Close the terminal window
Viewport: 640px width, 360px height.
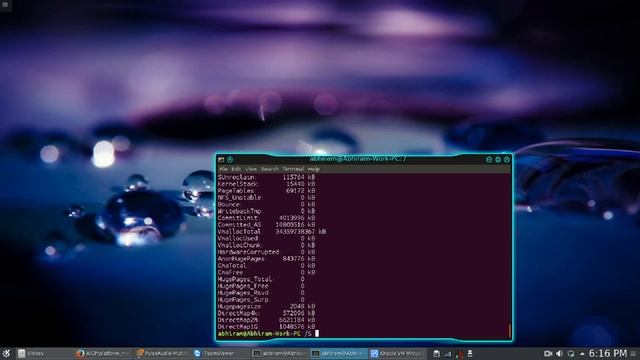point(507,160)
